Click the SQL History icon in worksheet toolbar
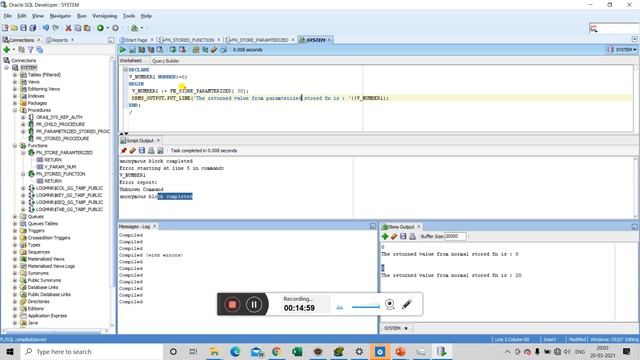This screenshot has width=640, height=360. tap(223, 50)
